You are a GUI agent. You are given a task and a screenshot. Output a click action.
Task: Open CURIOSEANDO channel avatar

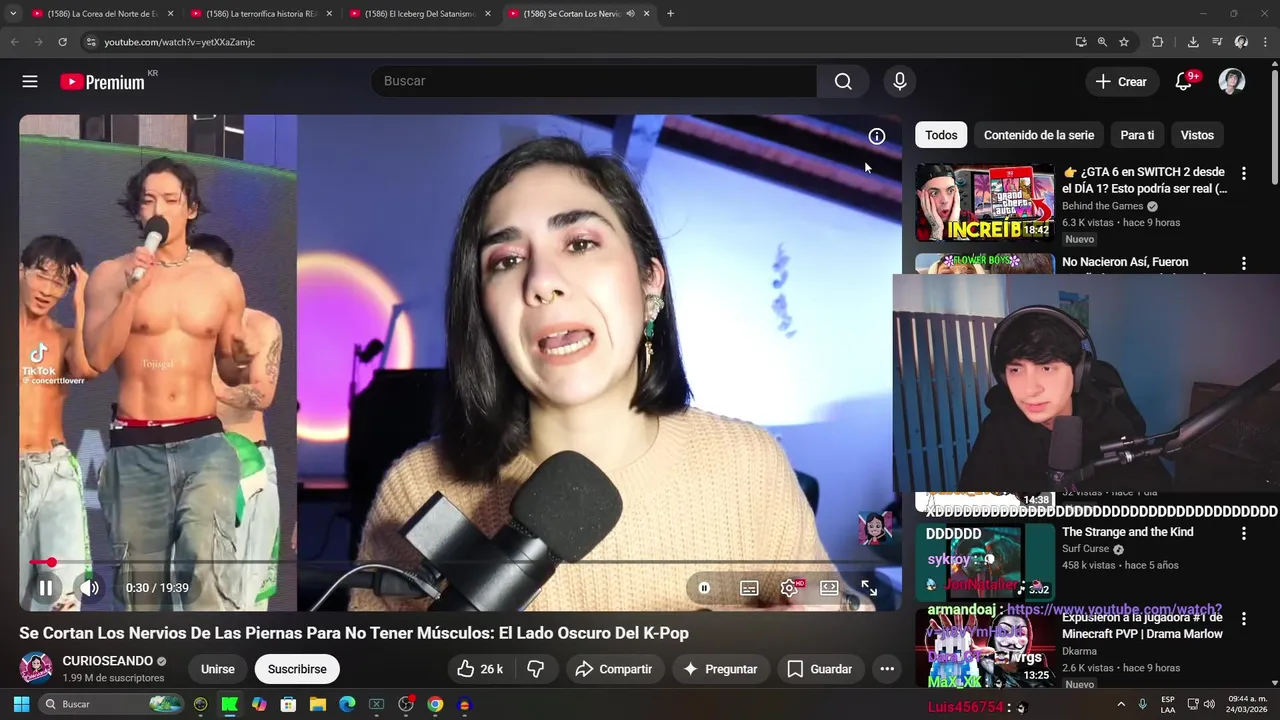[36, 668]
